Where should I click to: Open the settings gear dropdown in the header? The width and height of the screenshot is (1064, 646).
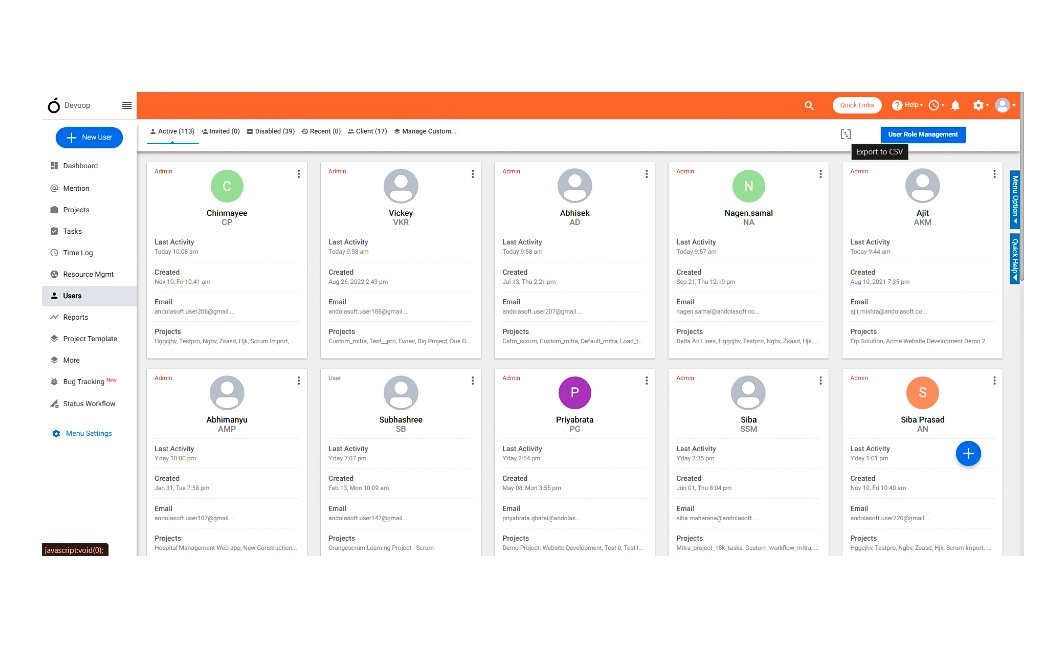[981, 105]
